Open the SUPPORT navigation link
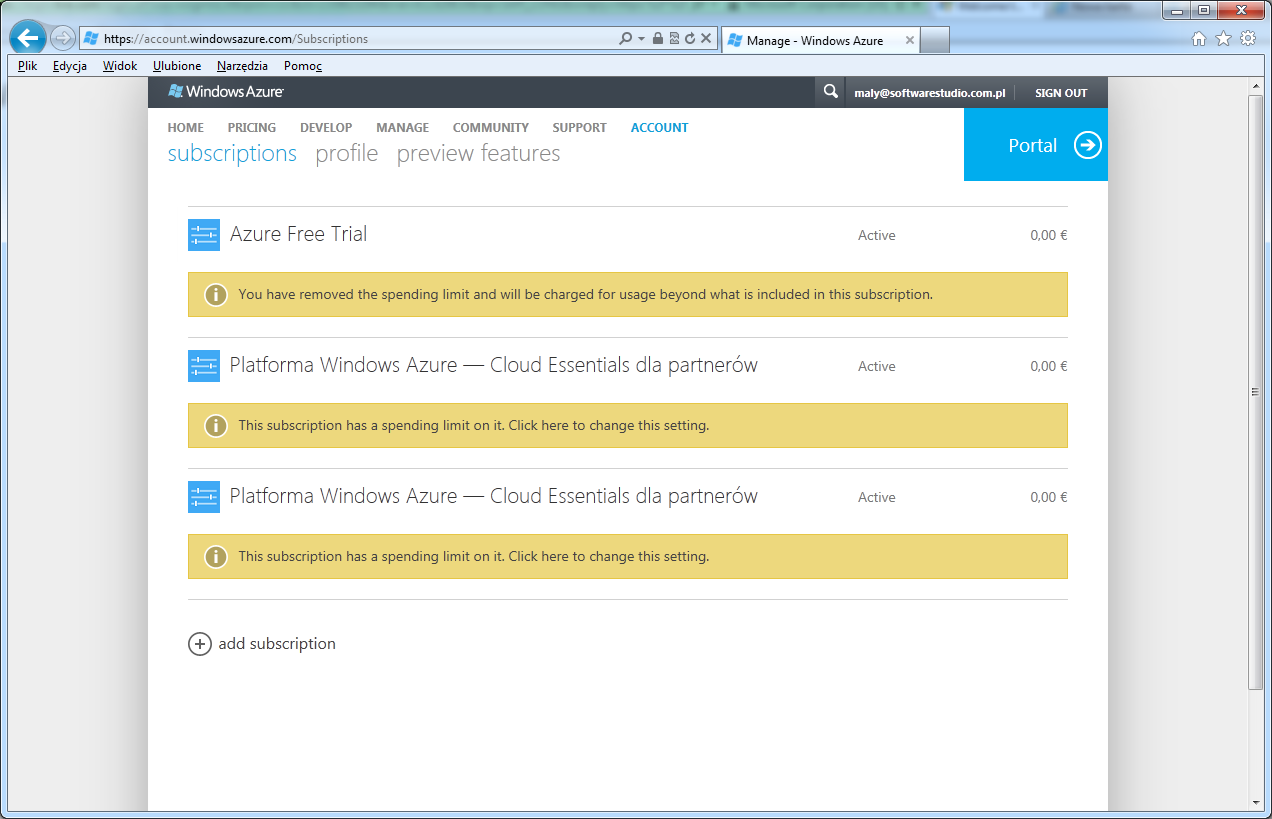The image size is (1272, 819). 580,128
